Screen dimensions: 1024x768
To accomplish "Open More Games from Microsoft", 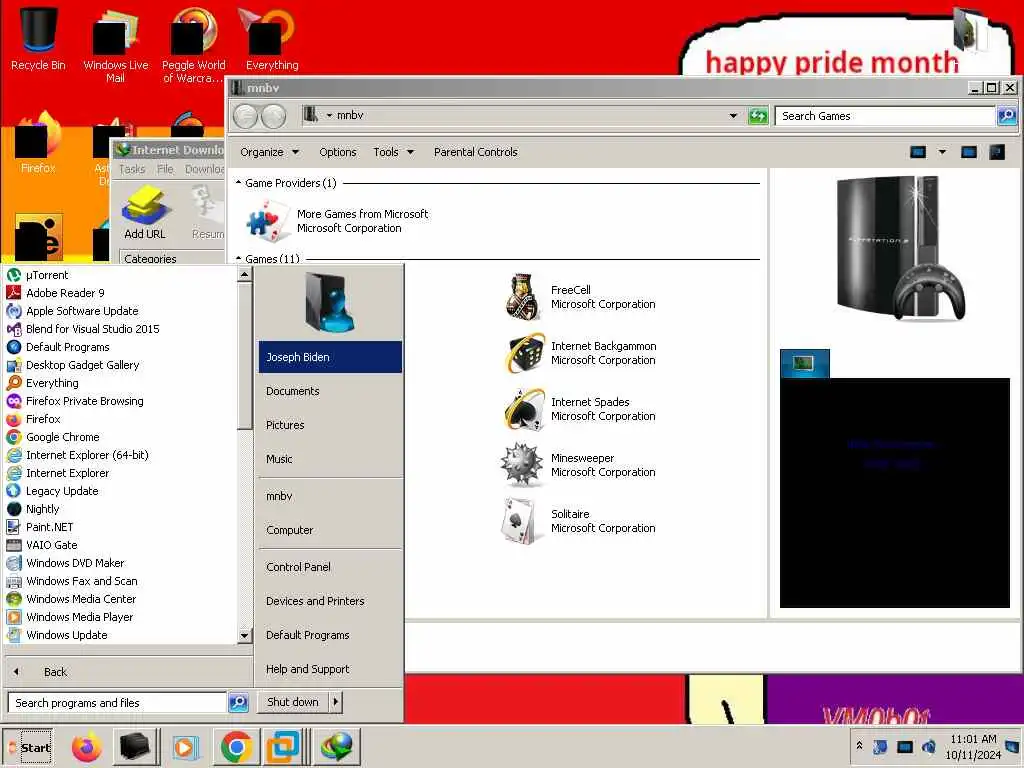I will (338, 221).
